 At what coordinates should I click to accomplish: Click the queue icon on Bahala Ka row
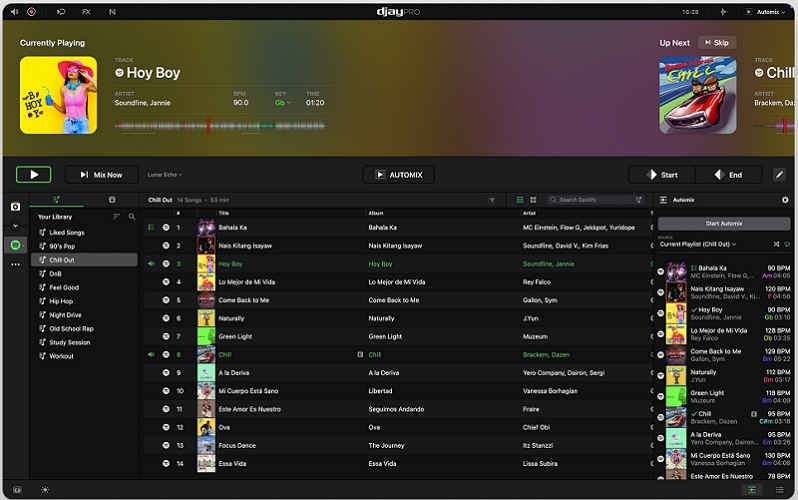pyautogui.click(x=151, y=228)
